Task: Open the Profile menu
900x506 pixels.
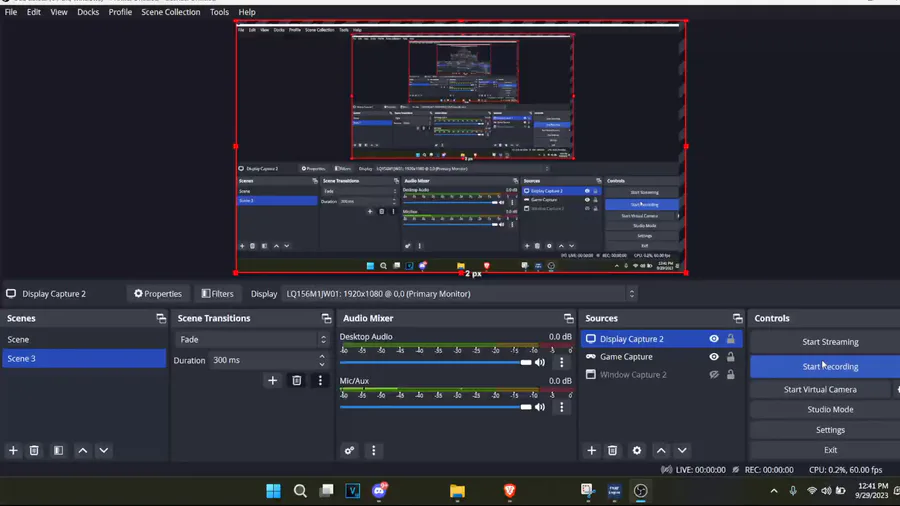Action: (120, 12)
